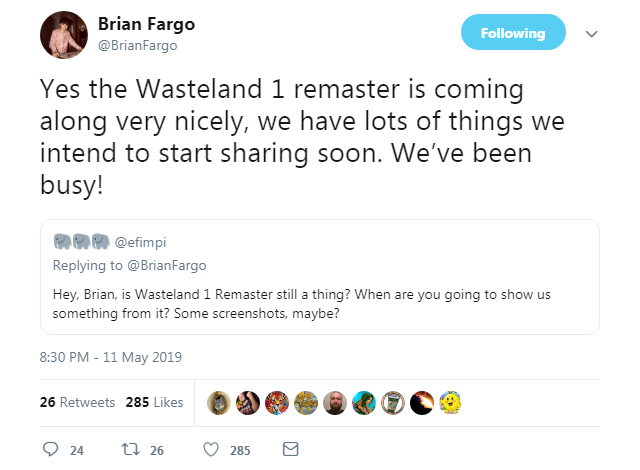
Task: Click the Brian Fargo name
Action: coord(147,24)
